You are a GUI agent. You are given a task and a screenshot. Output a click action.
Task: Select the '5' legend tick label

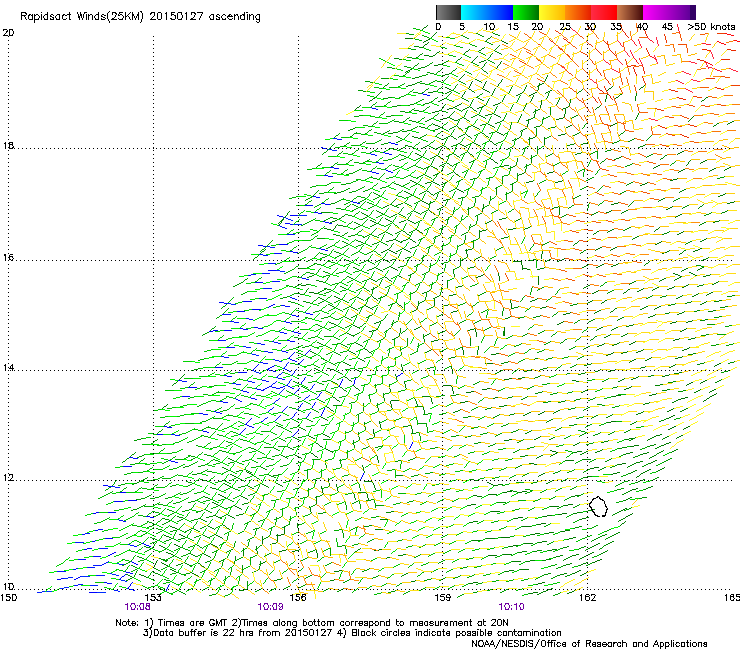point(462,27)
